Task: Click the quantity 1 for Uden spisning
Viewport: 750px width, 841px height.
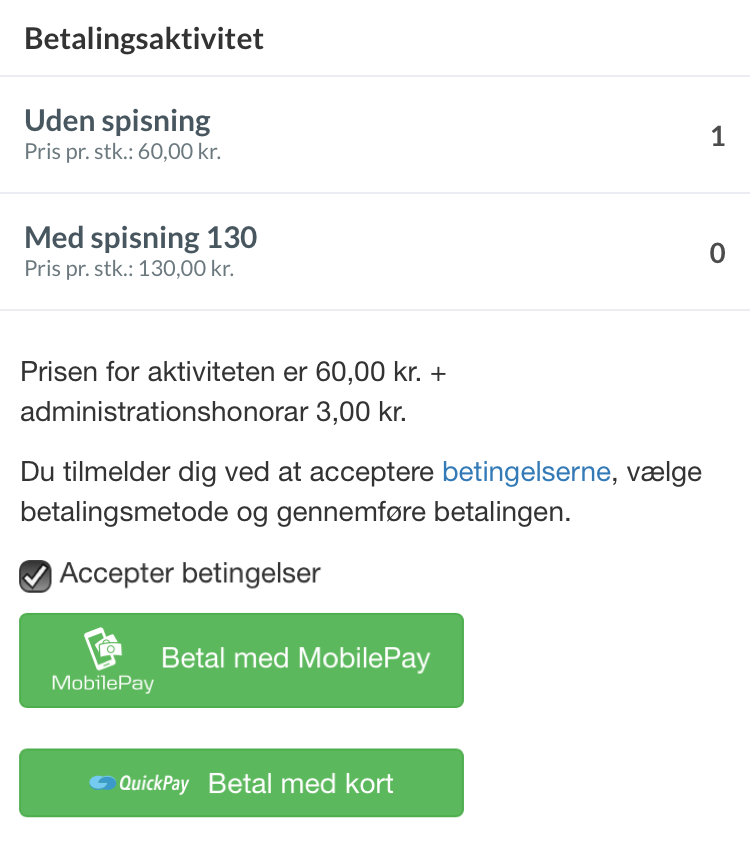Action: 717,136
